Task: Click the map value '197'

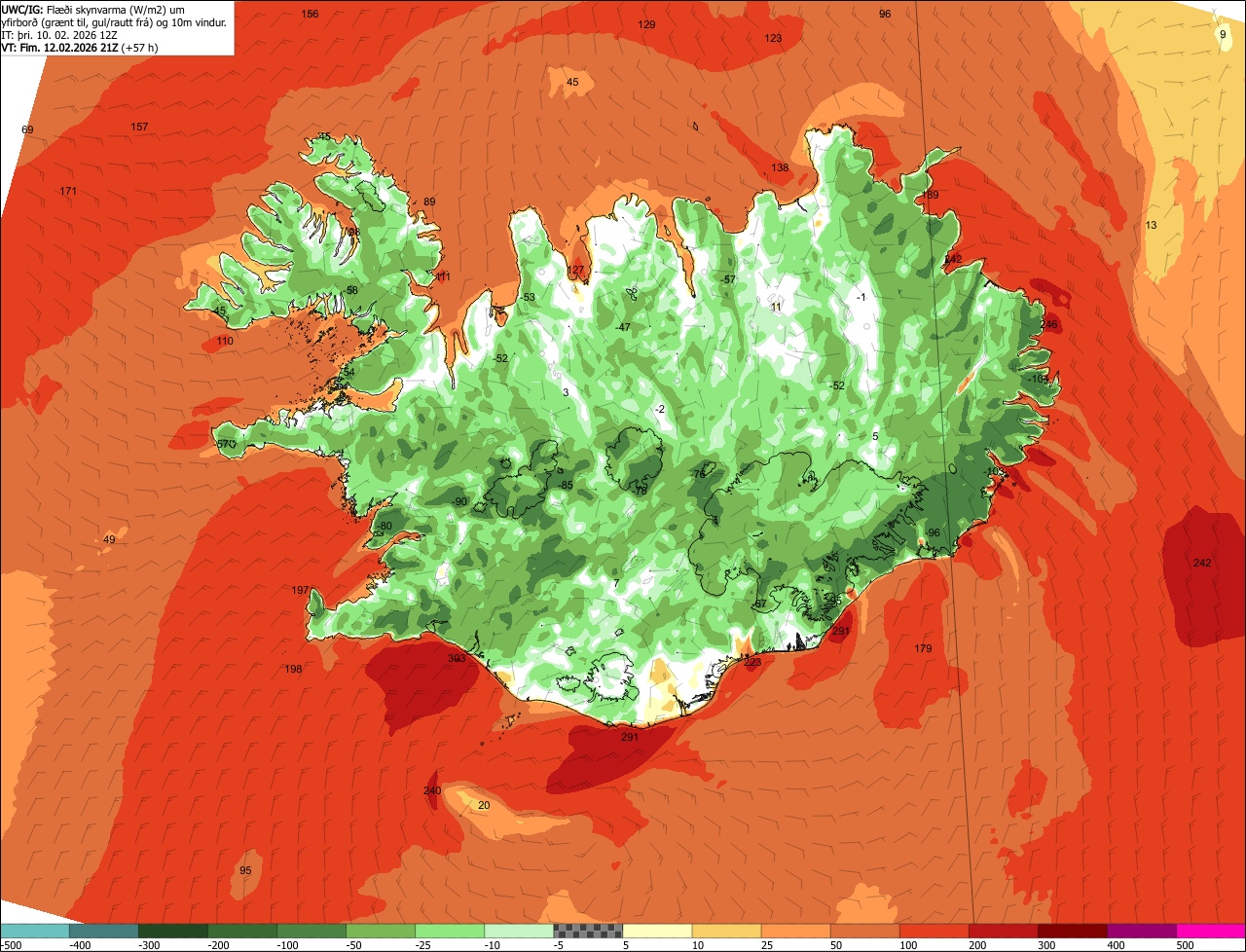Action: [x=300, y=590]
